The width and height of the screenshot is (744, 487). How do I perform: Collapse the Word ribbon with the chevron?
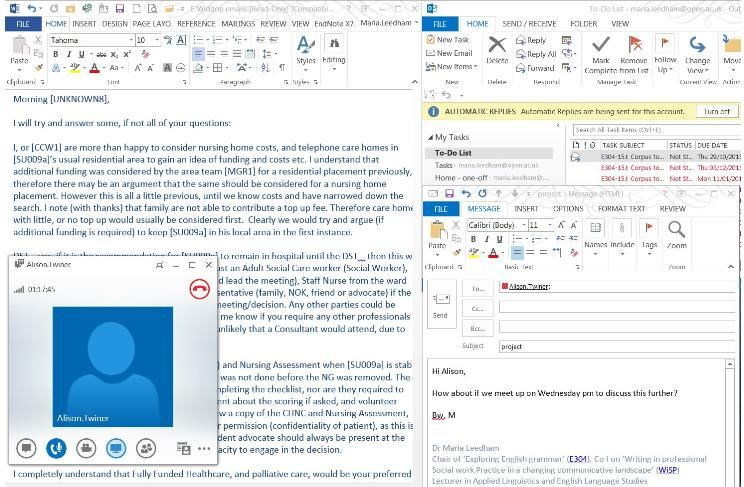pyautogui.click(x=414, y=82)
